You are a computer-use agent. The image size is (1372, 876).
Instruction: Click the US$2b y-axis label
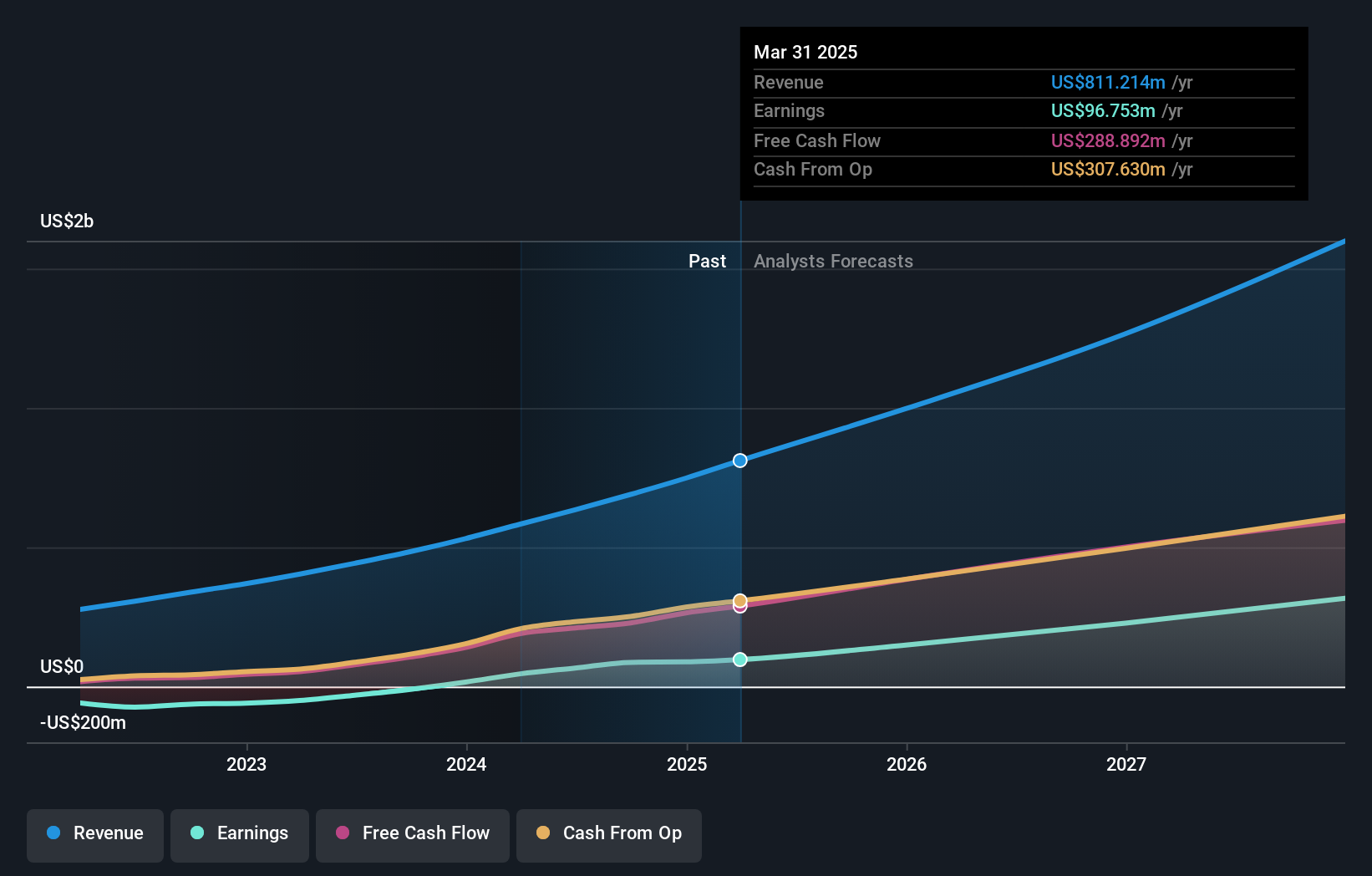(67, 221)
